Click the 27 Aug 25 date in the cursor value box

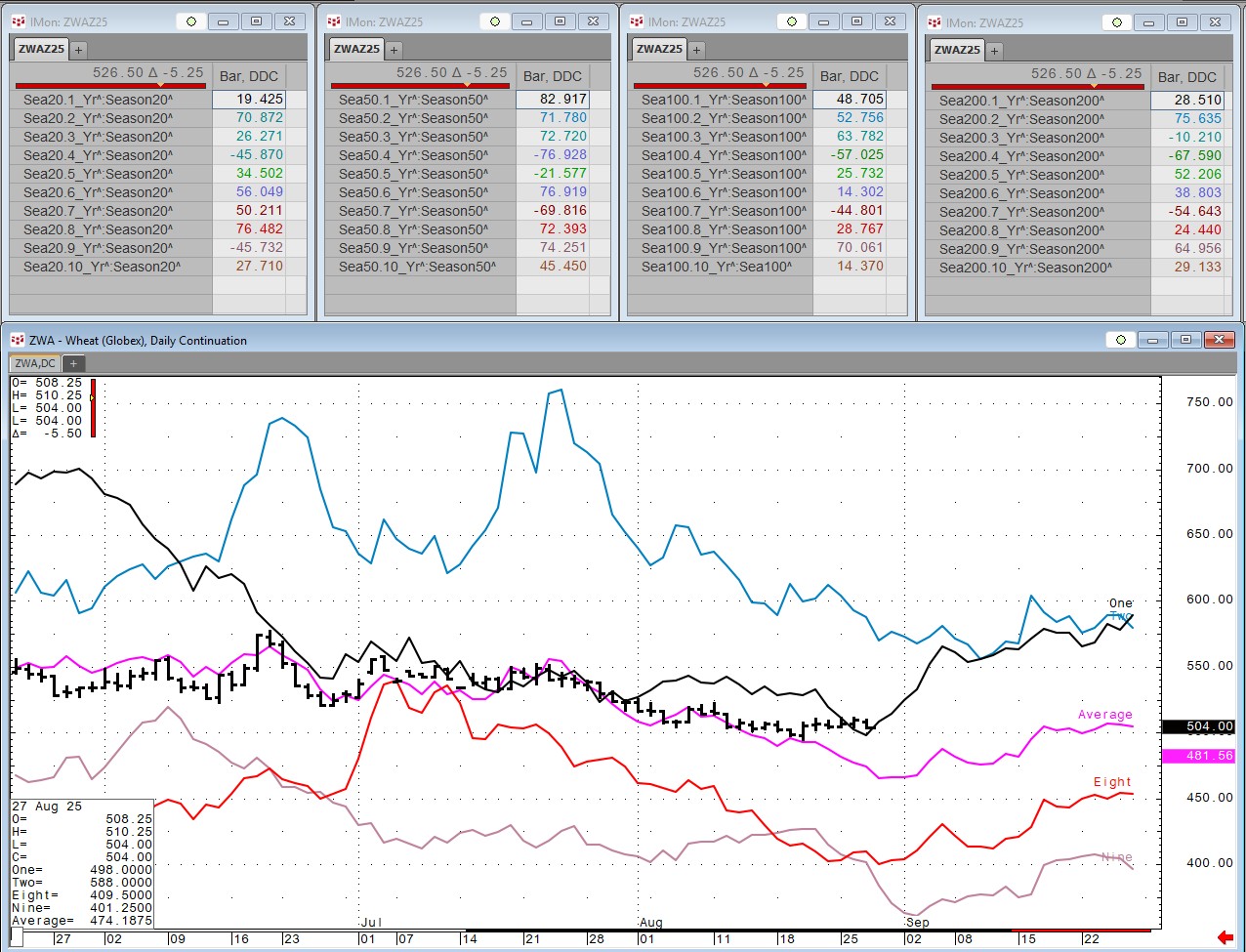click(47, 807)
